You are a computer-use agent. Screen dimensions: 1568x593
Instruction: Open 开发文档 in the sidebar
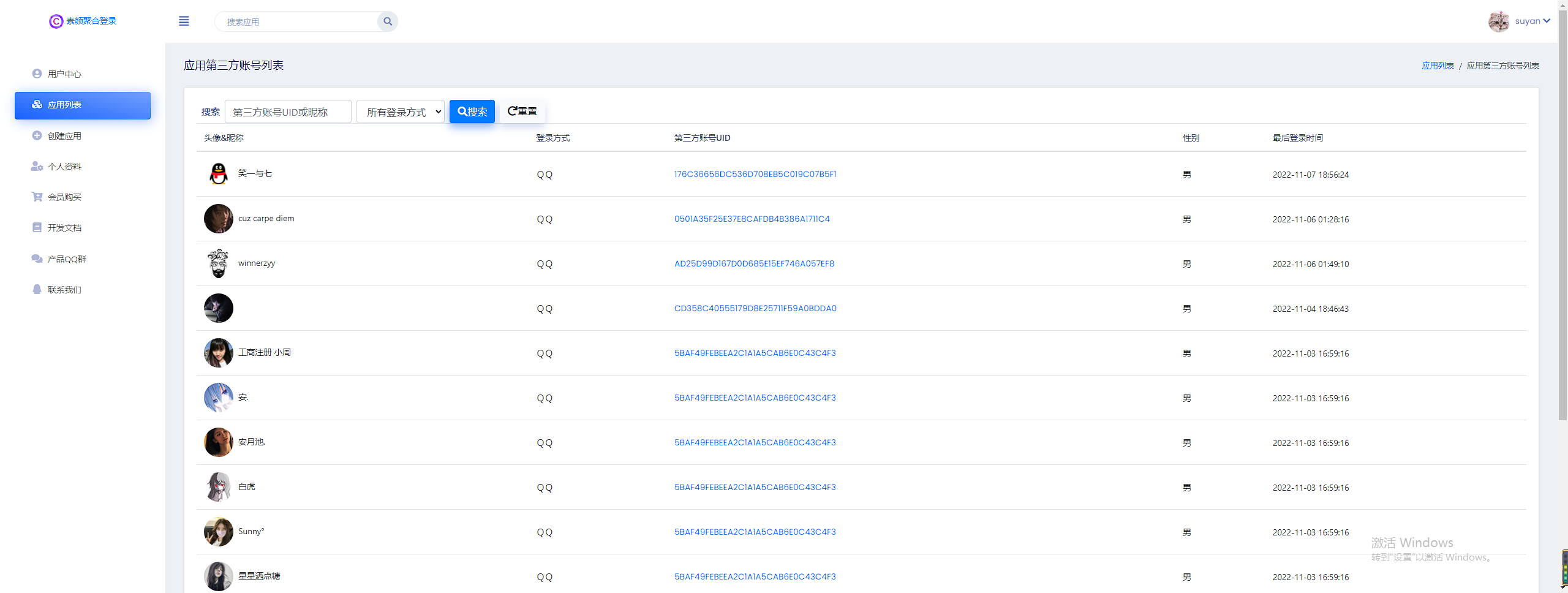[64, 228]
